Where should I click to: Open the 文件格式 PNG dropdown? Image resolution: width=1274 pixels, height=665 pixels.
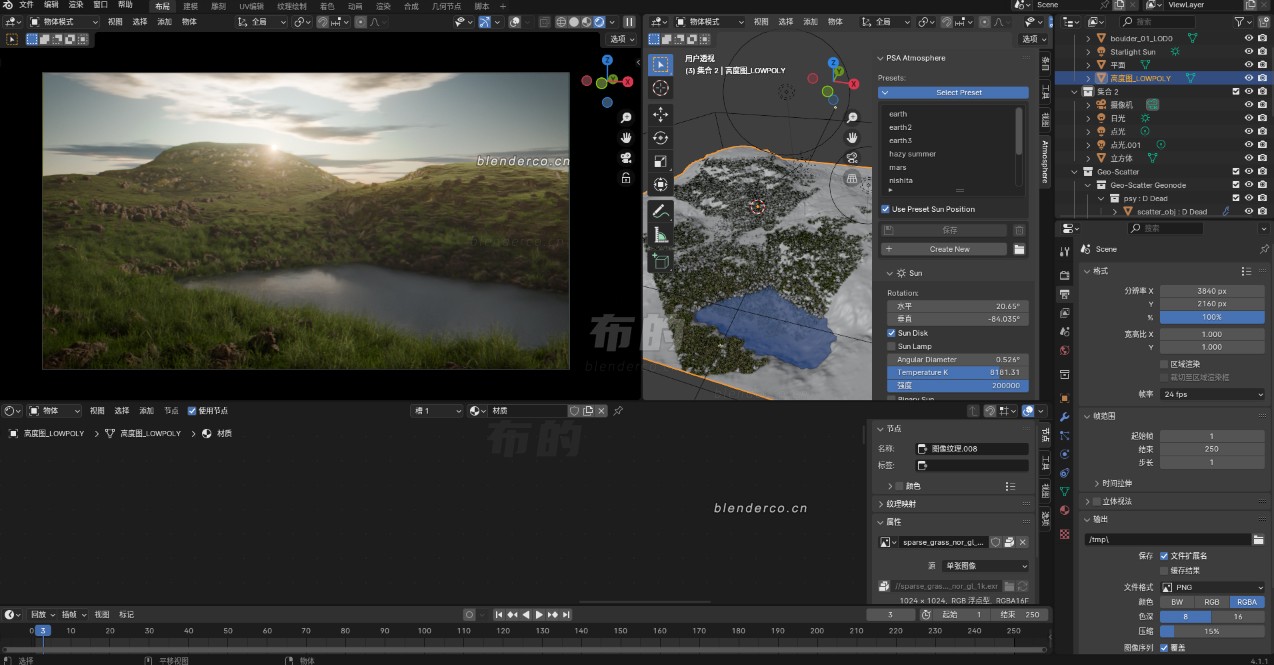click(x=1212, y=587)
